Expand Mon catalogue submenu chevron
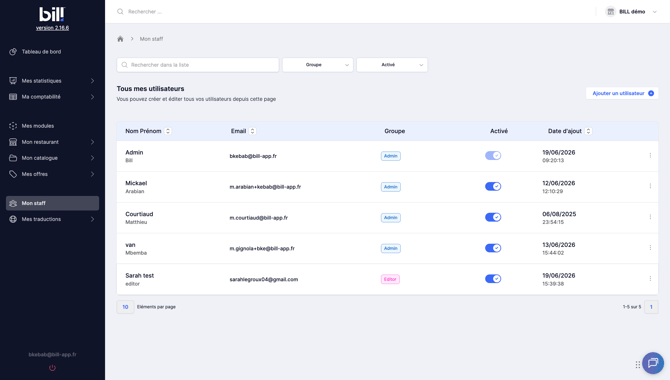The width and height of the screenshot is (670, 380). 92,158
